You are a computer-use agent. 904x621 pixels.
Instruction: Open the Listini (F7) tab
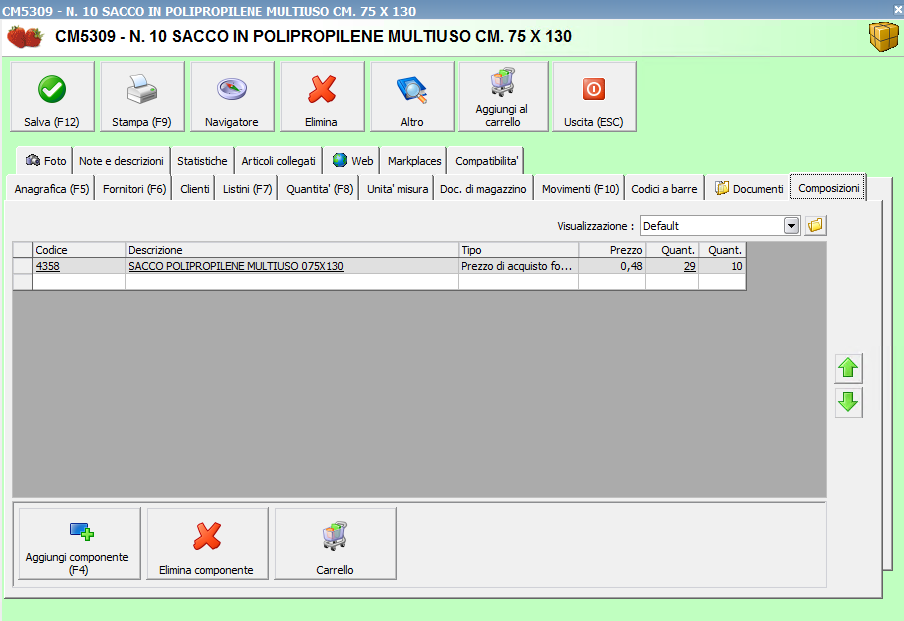pyautogui.click(x=247, y=189)
